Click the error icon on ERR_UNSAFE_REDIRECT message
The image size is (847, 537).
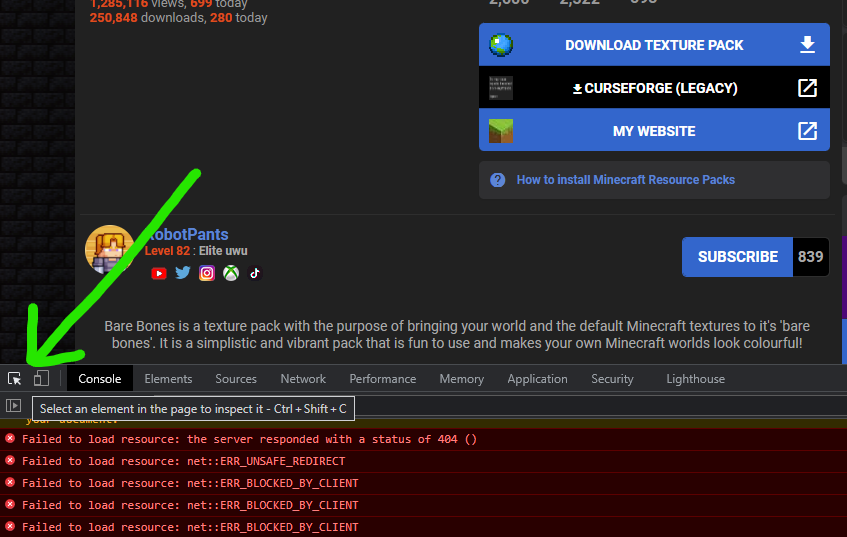pos(10,461)
